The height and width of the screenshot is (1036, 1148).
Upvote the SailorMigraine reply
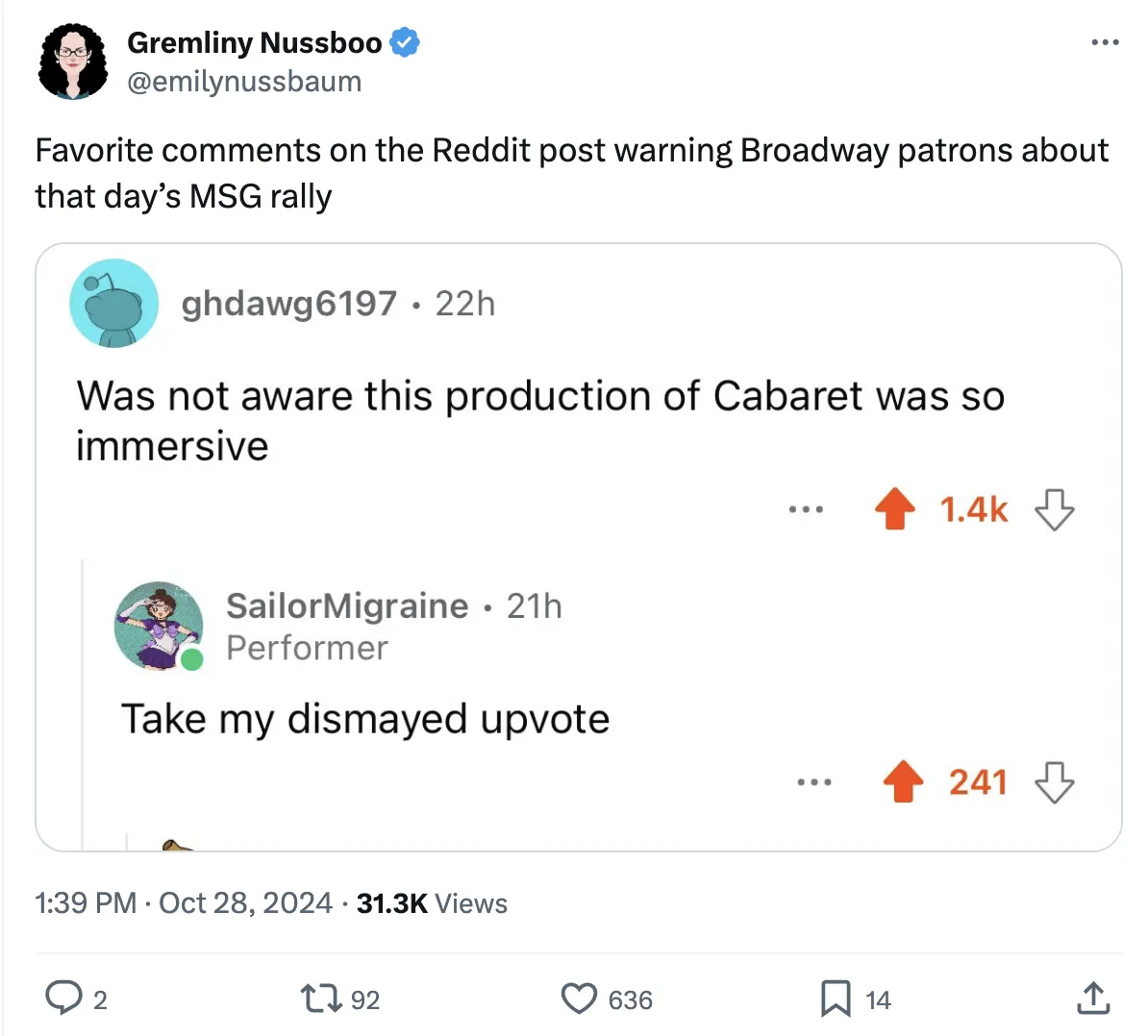[903, 781]
